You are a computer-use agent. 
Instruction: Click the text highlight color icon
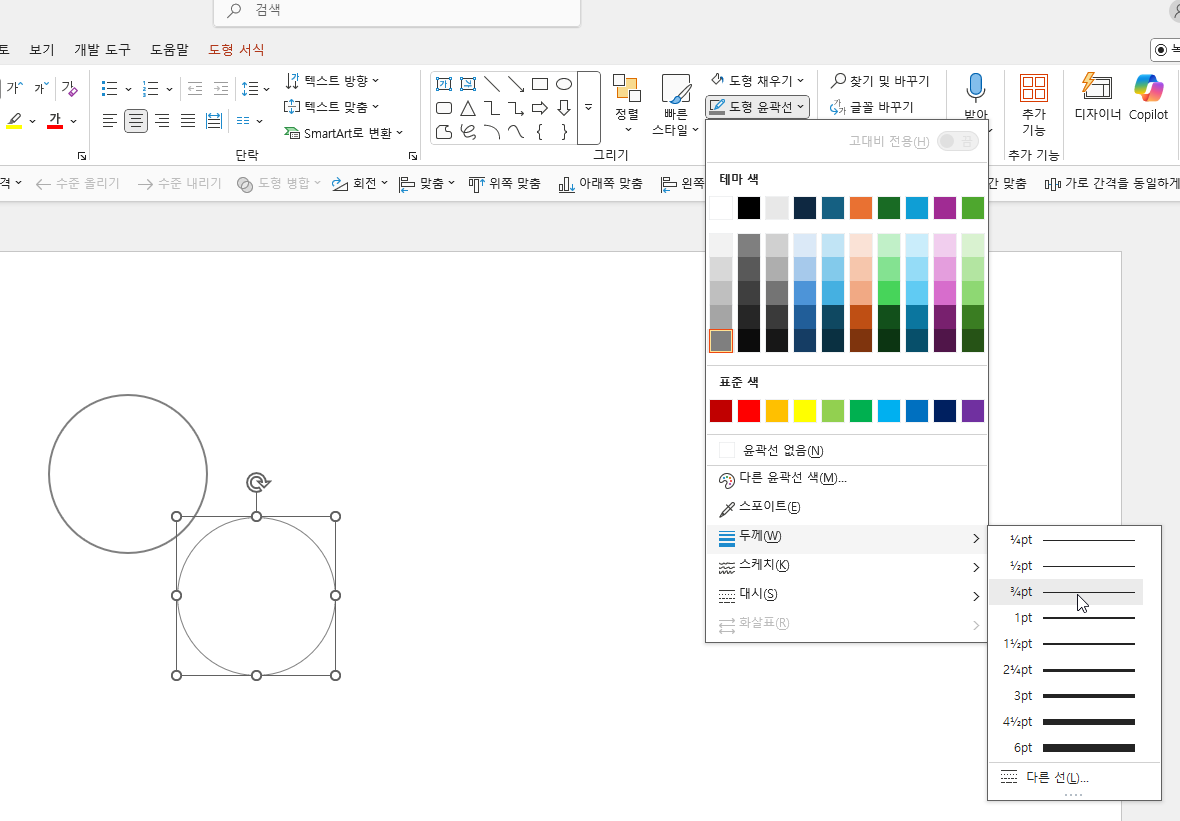coord(14,121)
